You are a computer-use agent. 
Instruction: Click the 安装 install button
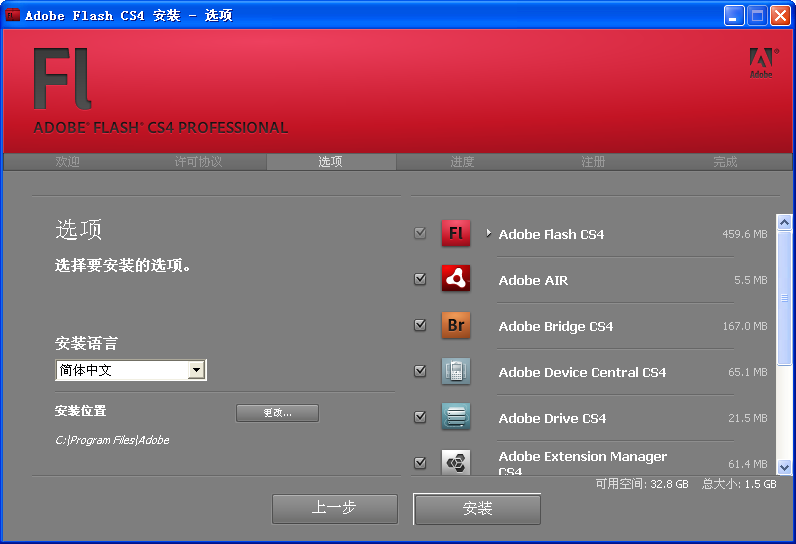(477, 508)
